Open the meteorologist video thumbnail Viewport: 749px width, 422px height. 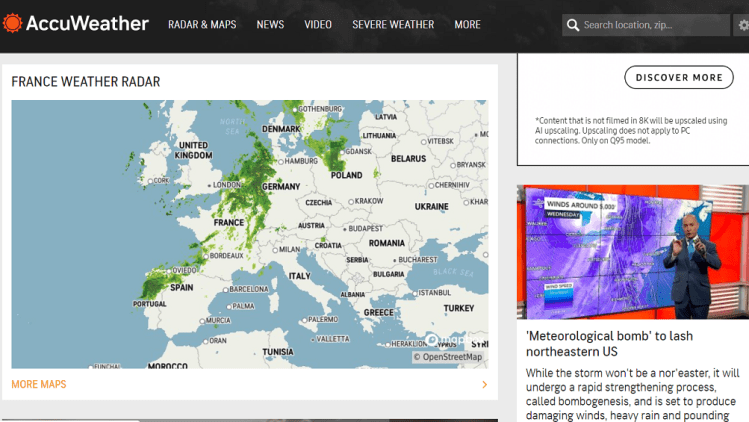coord(633,252)
